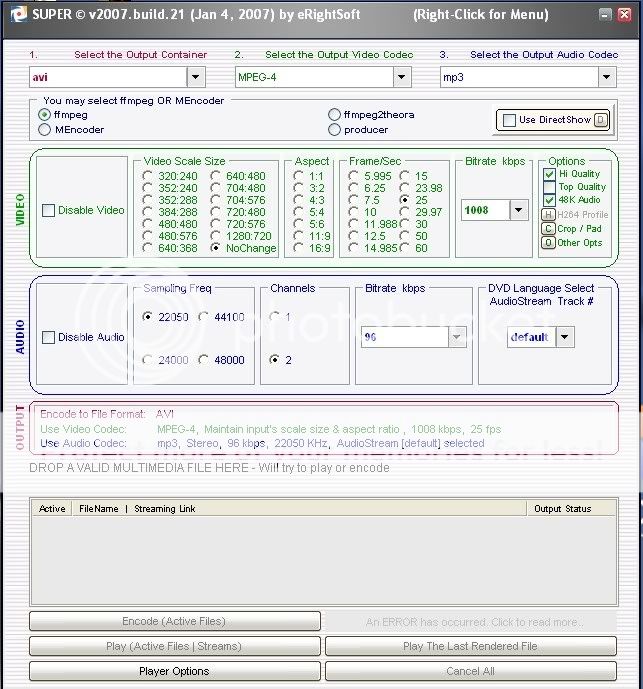
Task: Expand the MPEG-4 video codec dropdown
Action: point(401,77)
